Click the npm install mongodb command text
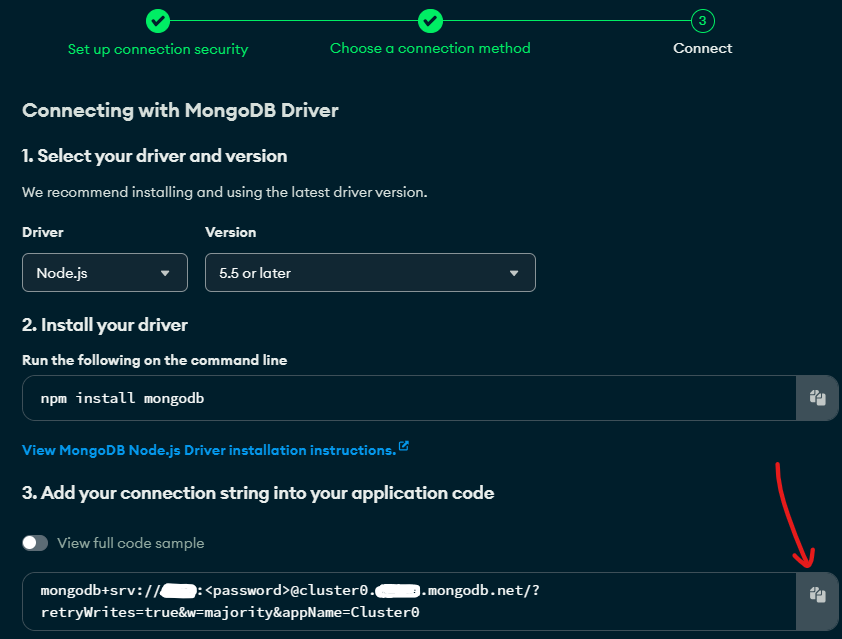The width and height of the screenshot is (842, 639). [122, 398]
